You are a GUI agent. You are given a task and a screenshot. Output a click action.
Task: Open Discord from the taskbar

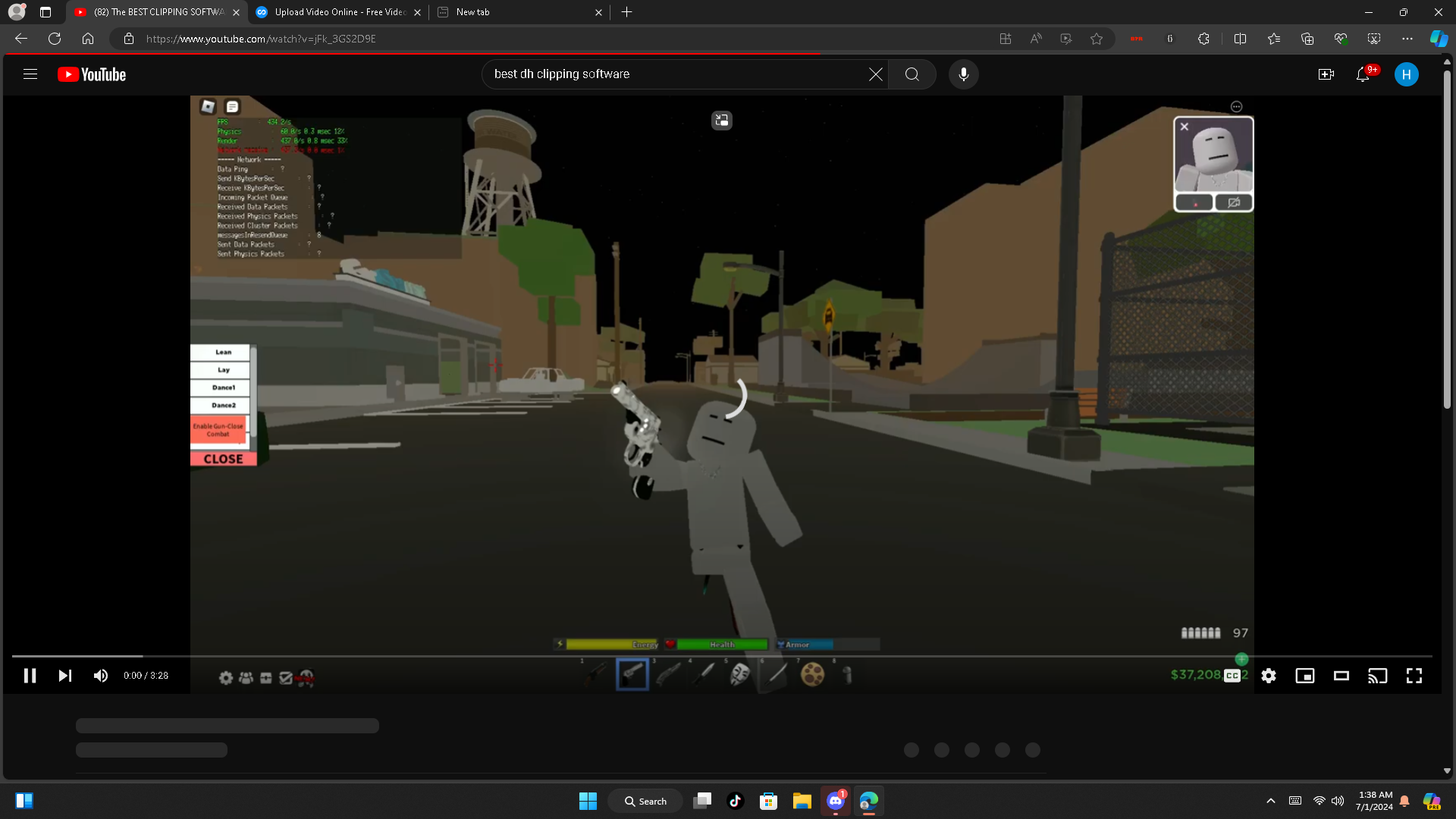(x=836, y=801)
